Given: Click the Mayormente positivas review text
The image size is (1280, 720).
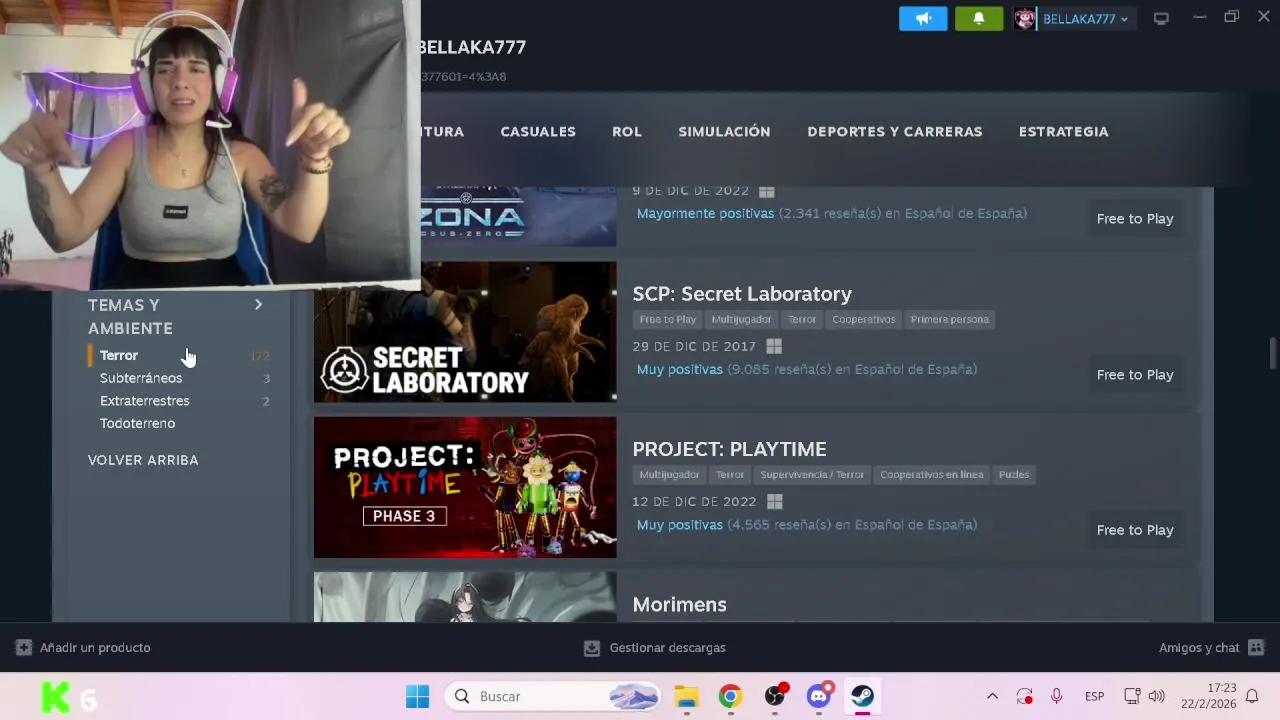Looking at the screenshot, I should coord(705,213).
